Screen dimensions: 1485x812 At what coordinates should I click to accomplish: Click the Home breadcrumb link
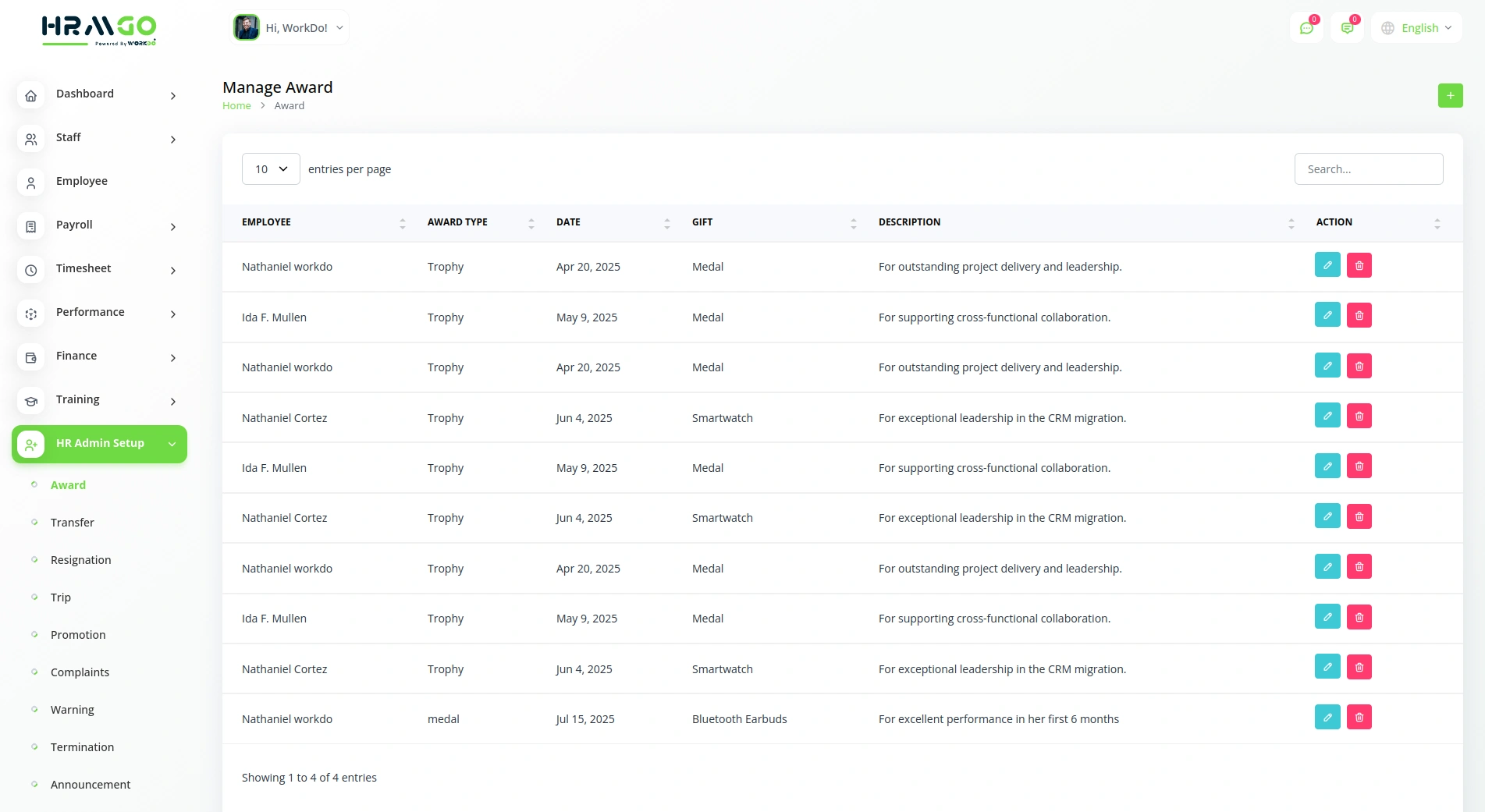[236, 106]
